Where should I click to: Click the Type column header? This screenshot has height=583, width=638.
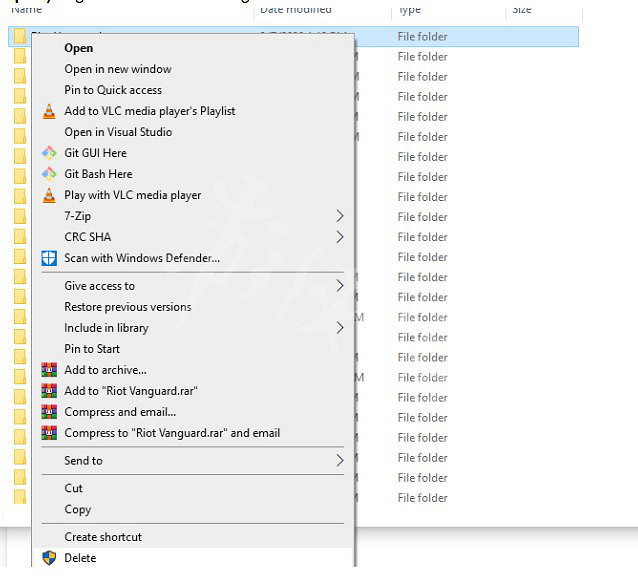(410, 9)
